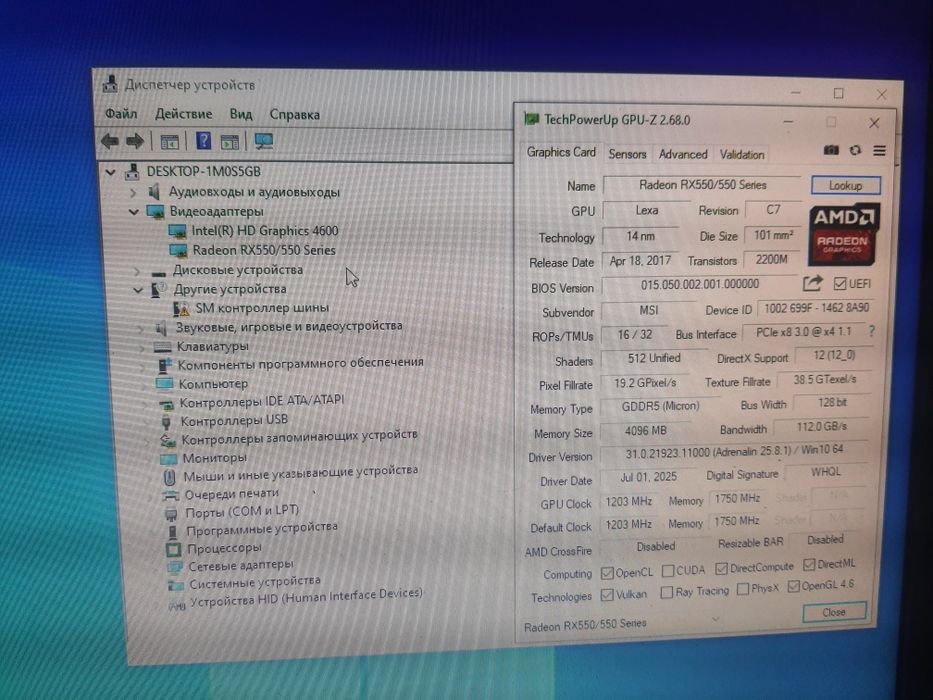The image size is (933, 700).
Task: Select Контроллеры запоминающих устройств item
Action: pyautogui.click(x=299, y=437)
